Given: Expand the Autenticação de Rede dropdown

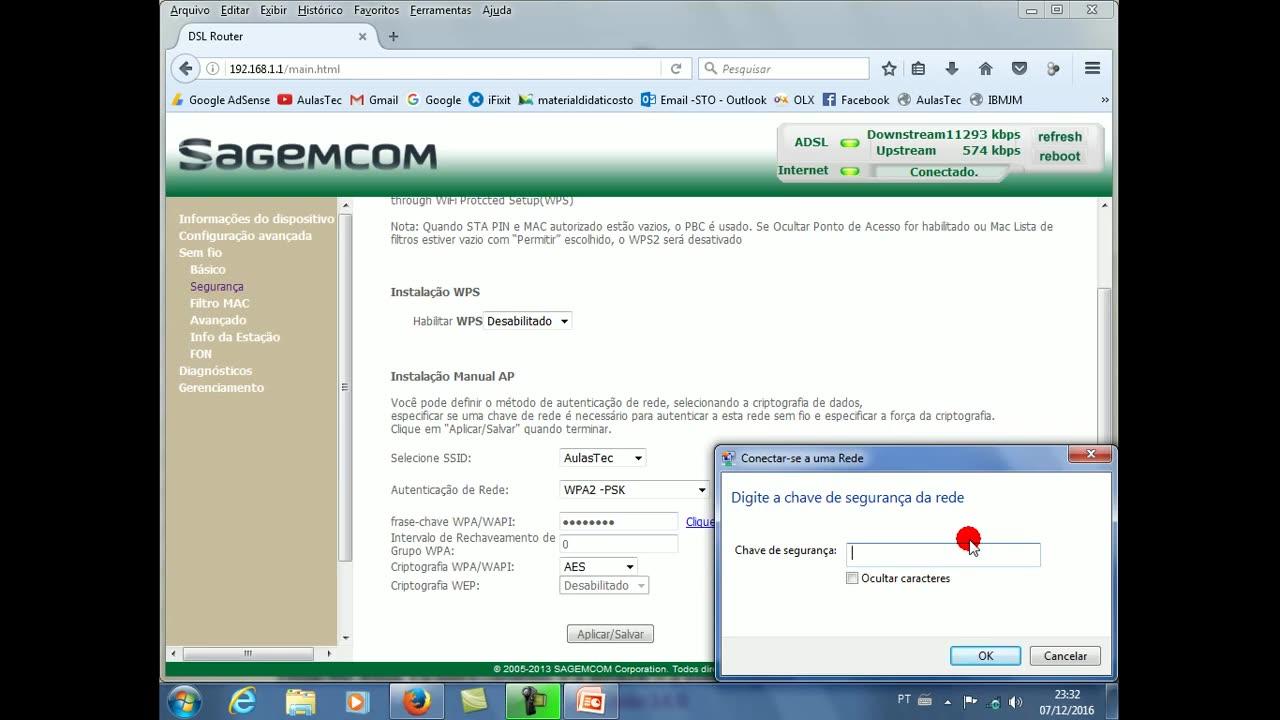Looking at the screenshot, I should [x=633, y=490].
